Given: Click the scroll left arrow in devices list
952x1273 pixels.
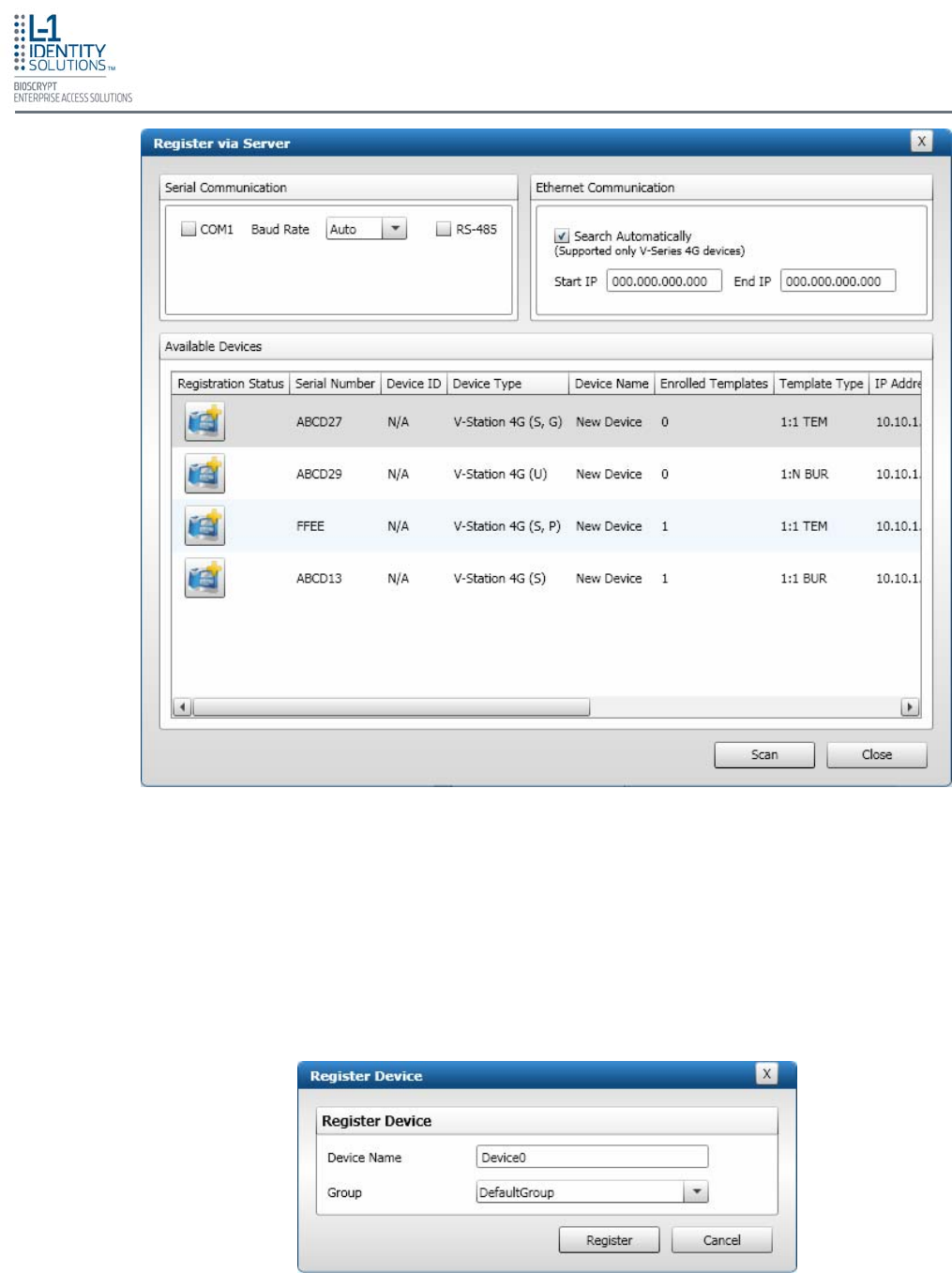Looking at the screenshot, I should 182,707.
